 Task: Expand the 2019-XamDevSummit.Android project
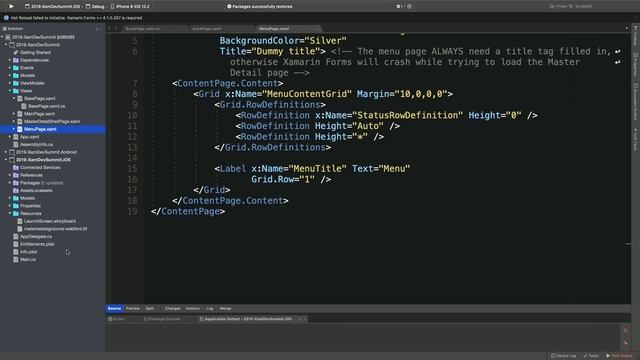6,152
